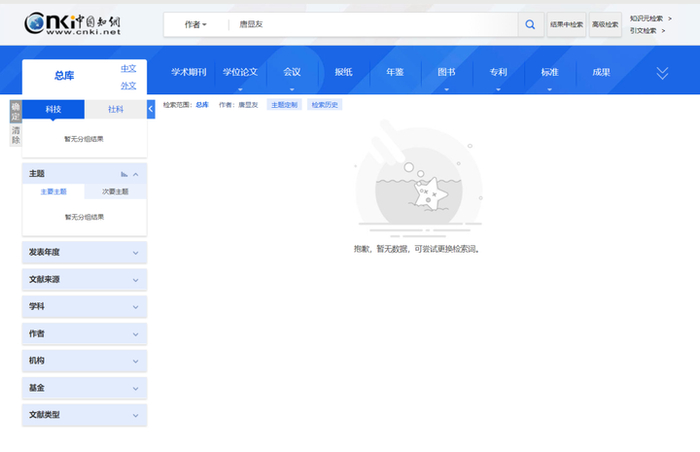Collapse the left sidebar with arrow icon
Viewport: 700px width, 452px height.
[151, 109]
